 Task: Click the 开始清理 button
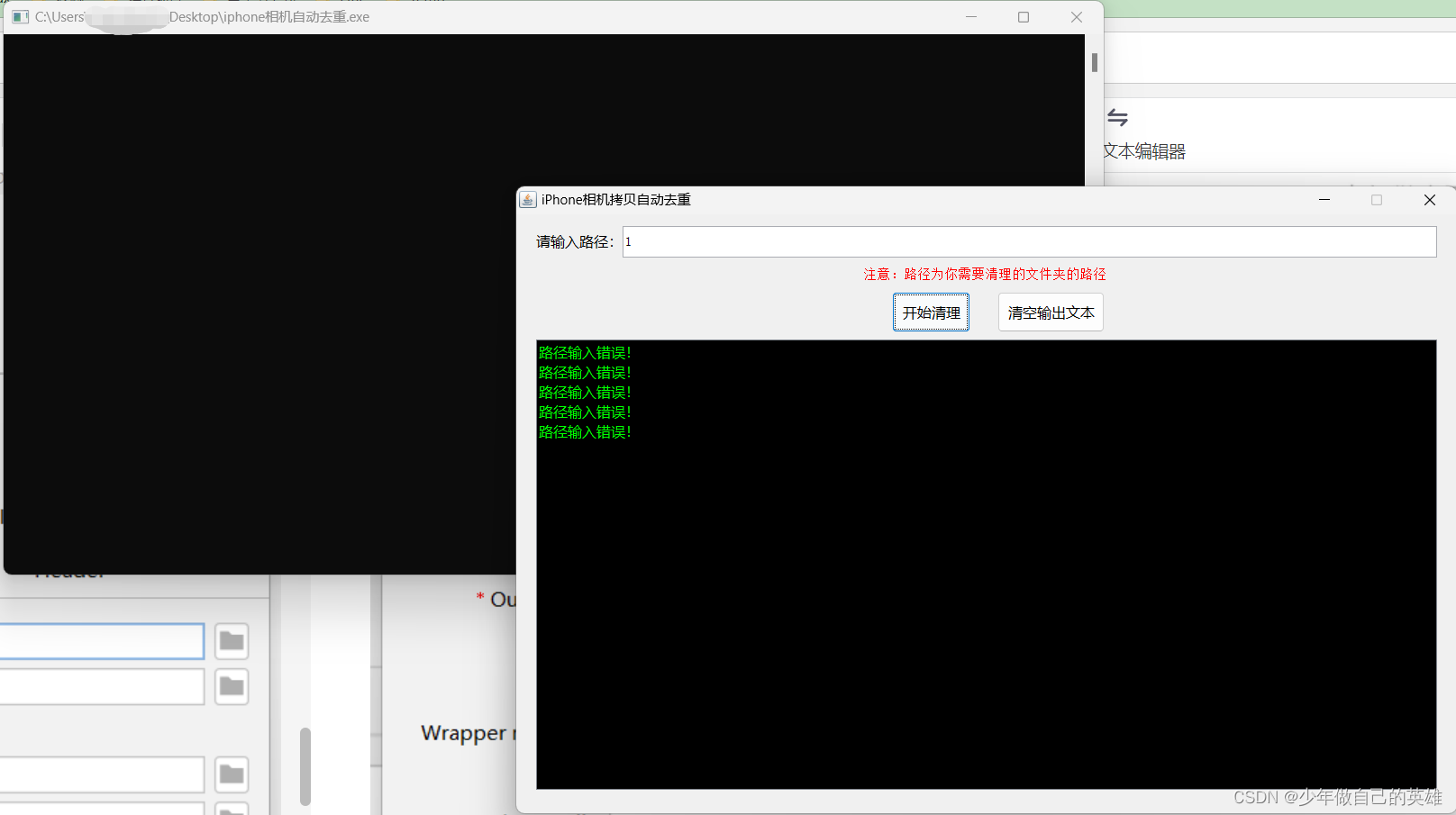(931, 312)
